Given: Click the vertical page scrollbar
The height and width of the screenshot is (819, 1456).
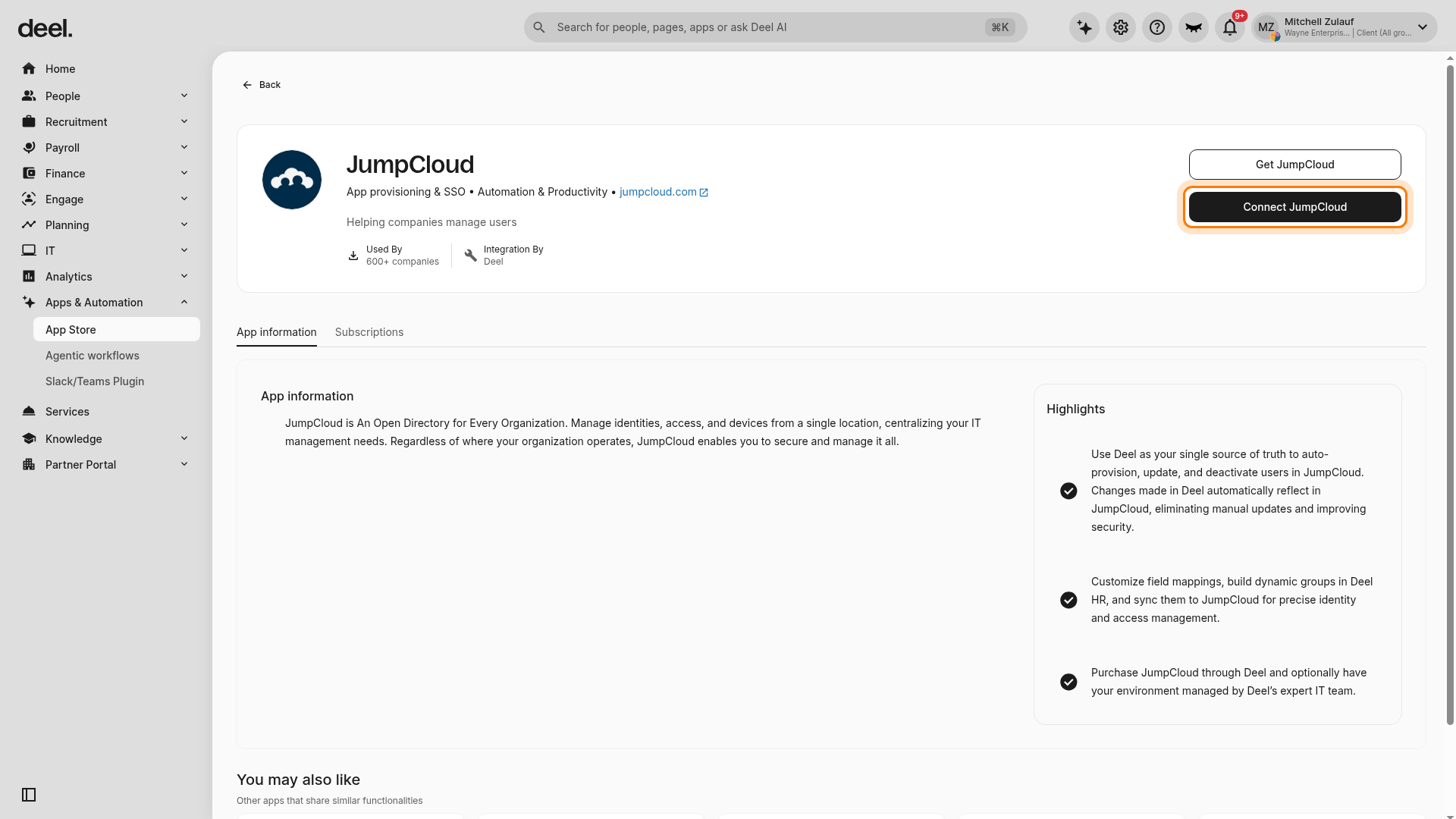Looking at the screenshot, I should point(1451,394).
